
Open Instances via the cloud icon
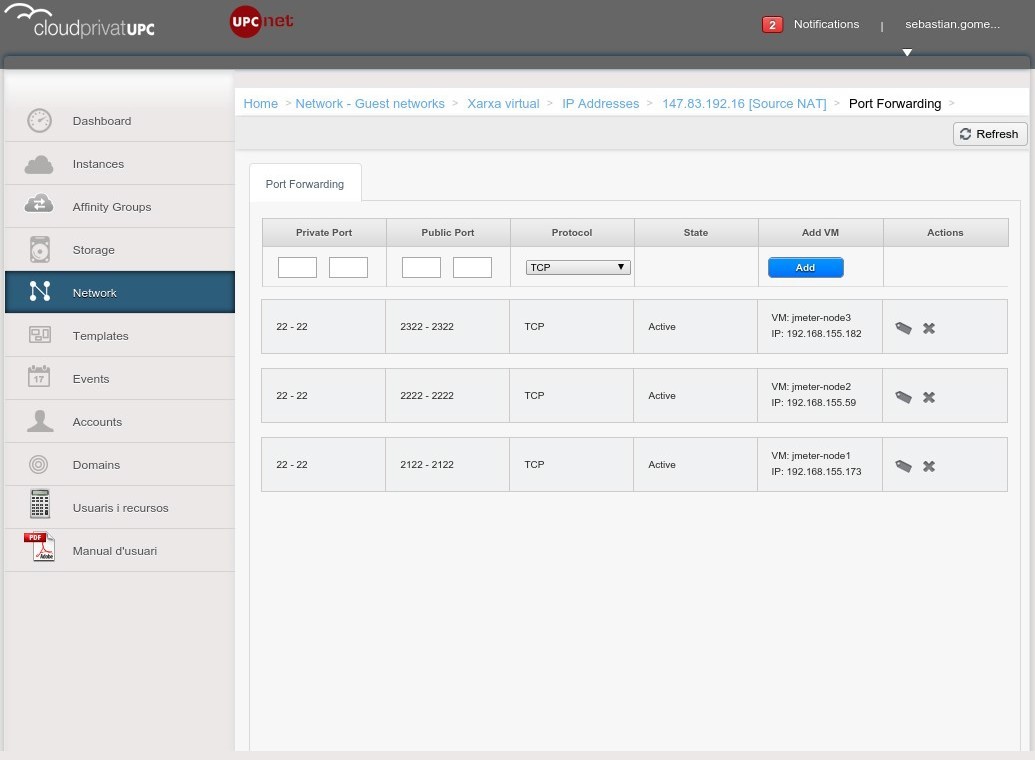point(39,164)
